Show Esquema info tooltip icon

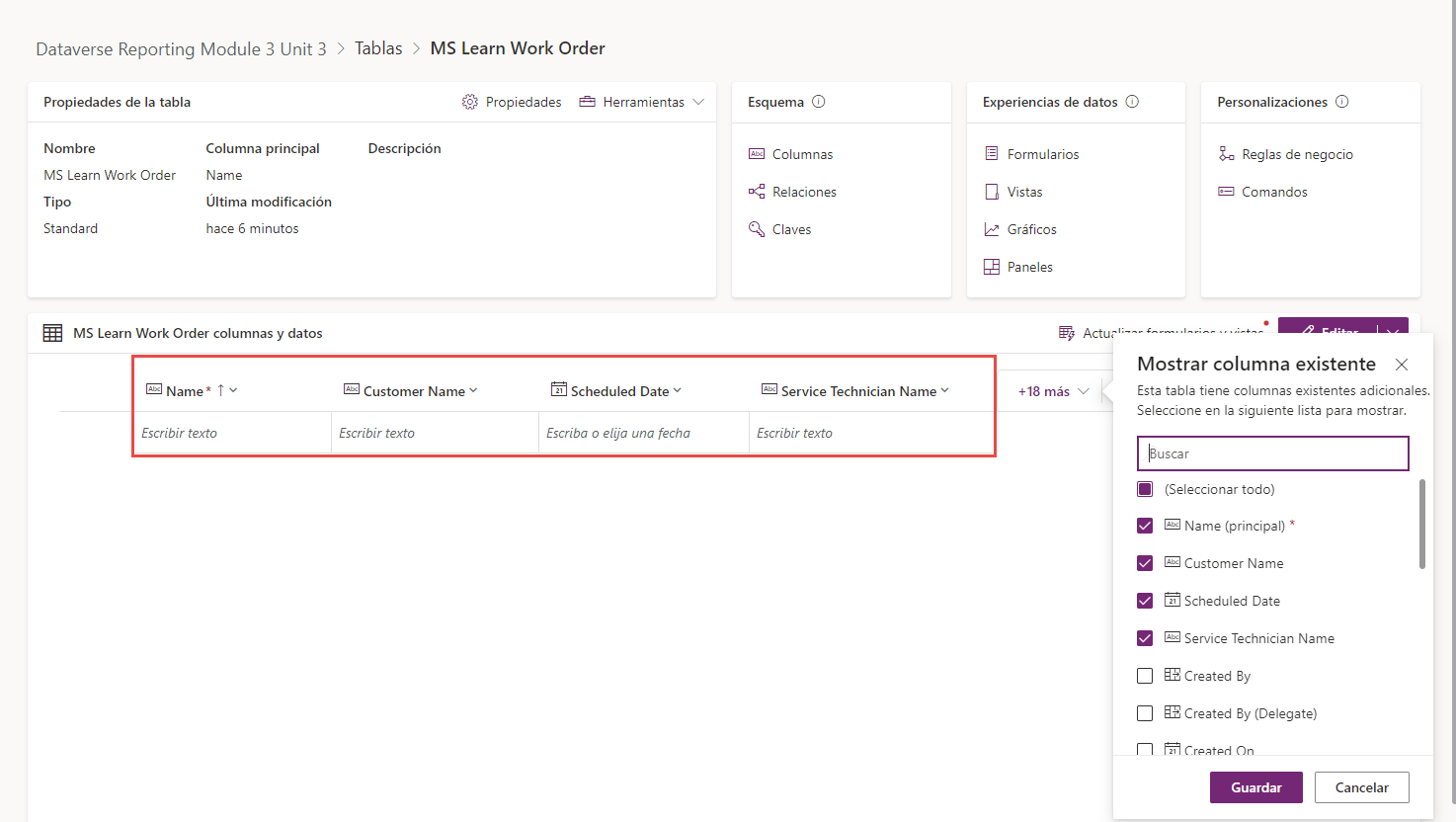[x=818, y=102]
